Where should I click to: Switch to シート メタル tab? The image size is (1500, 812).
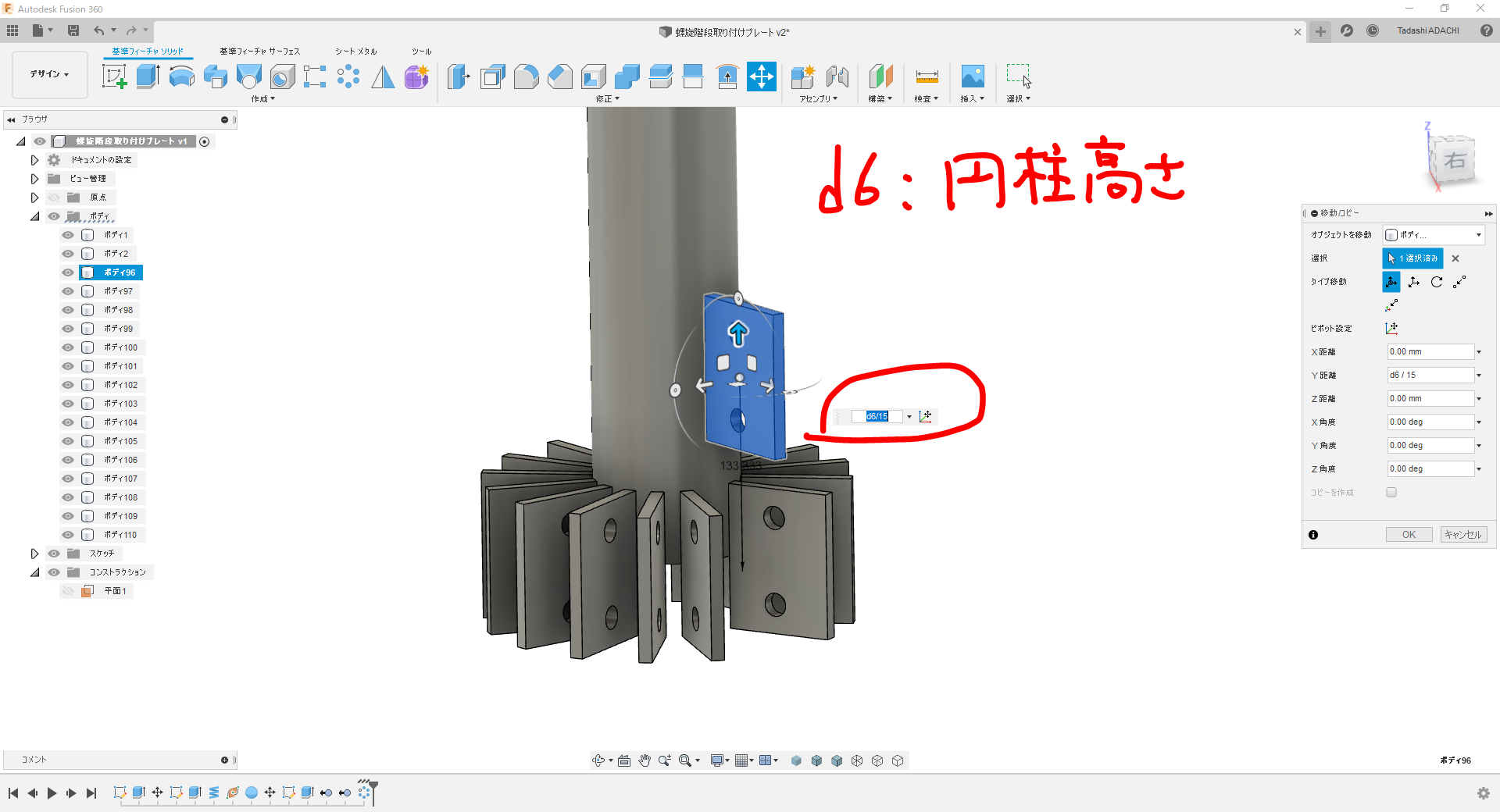(x=355, y=52)
